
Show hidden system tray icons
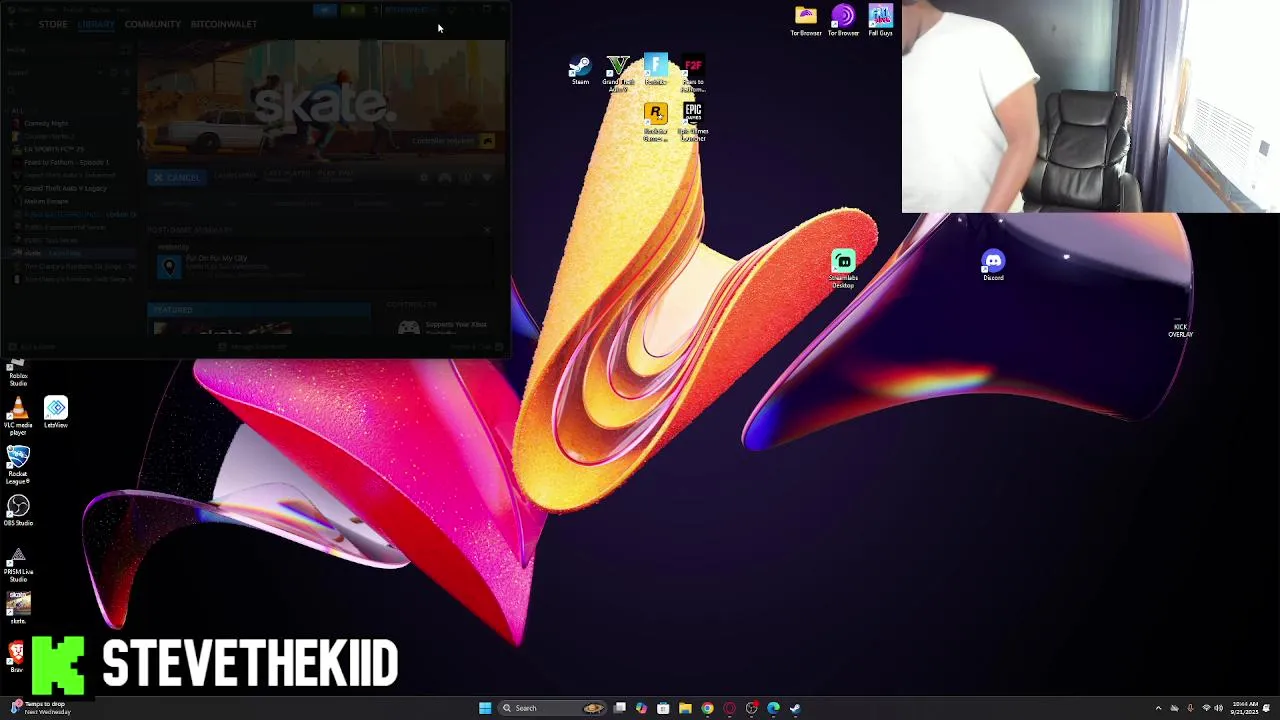(1158, 708)
